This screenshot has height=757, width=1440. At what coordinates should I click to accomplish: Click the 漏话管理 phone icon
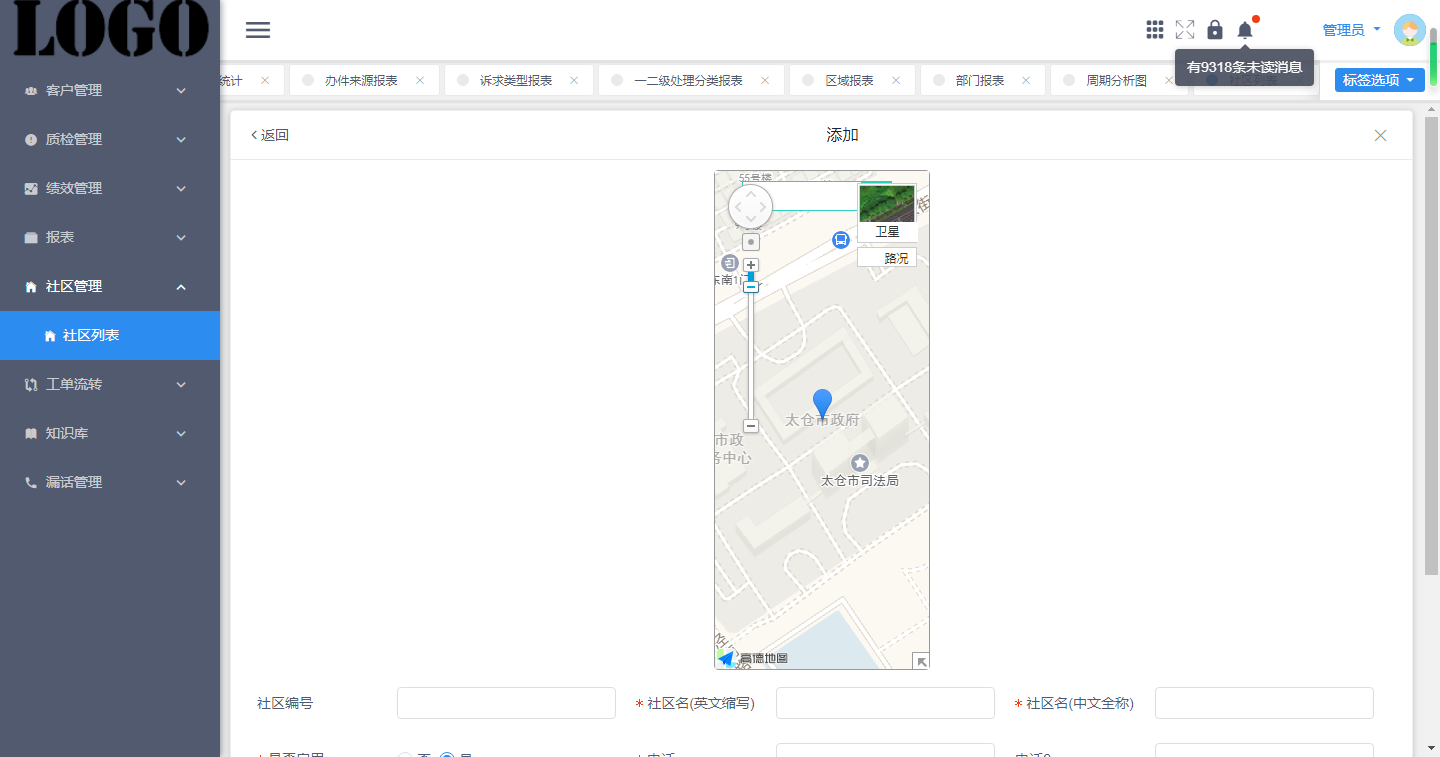tap(31, 483)
